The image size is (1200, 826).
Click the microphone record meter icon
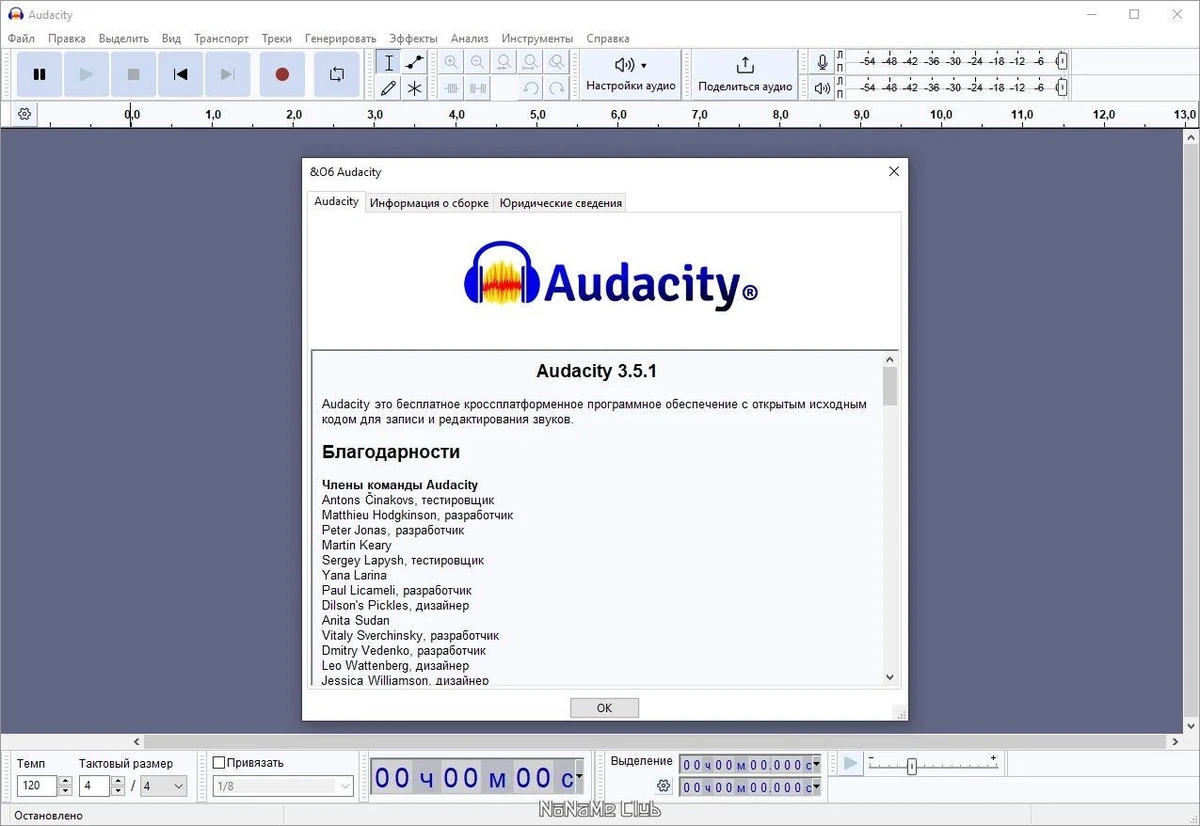tap(822, 62)
